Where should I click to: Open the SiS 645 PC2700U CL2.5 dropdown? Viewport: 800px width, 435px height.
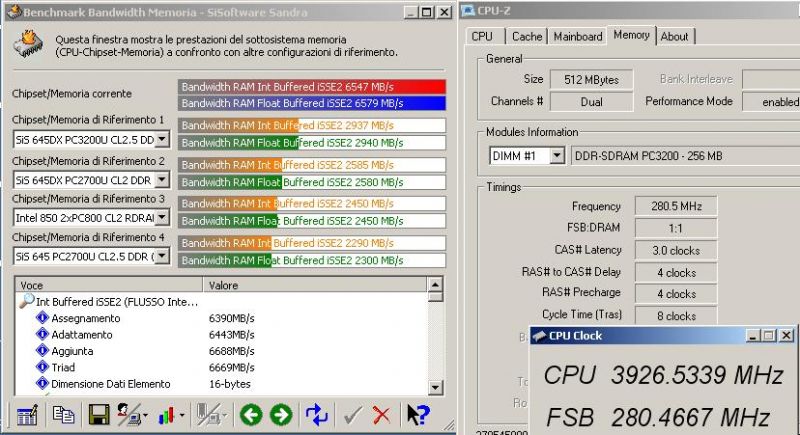(162, 256)
